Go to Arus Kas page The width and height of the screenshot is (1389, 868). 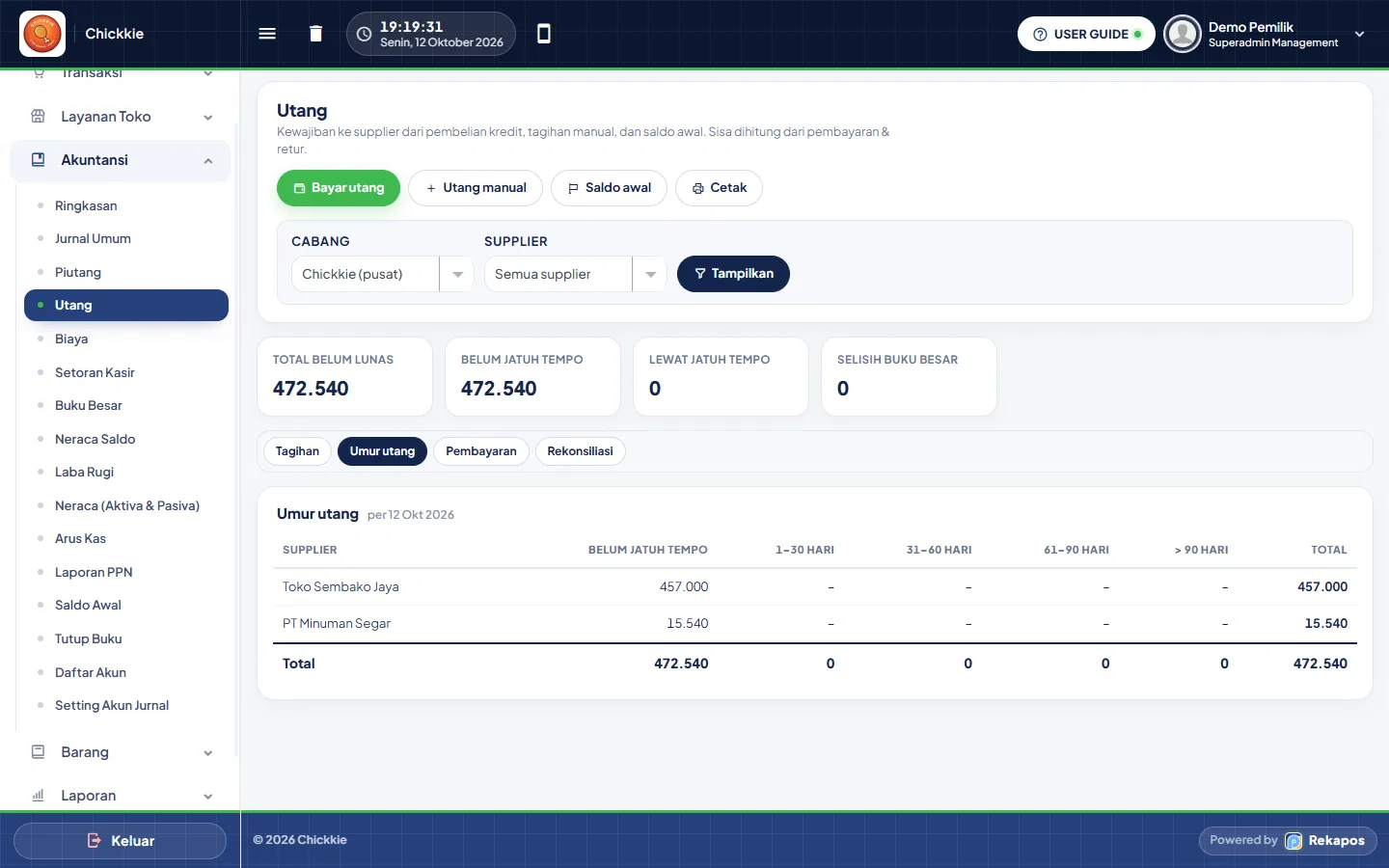126,538
